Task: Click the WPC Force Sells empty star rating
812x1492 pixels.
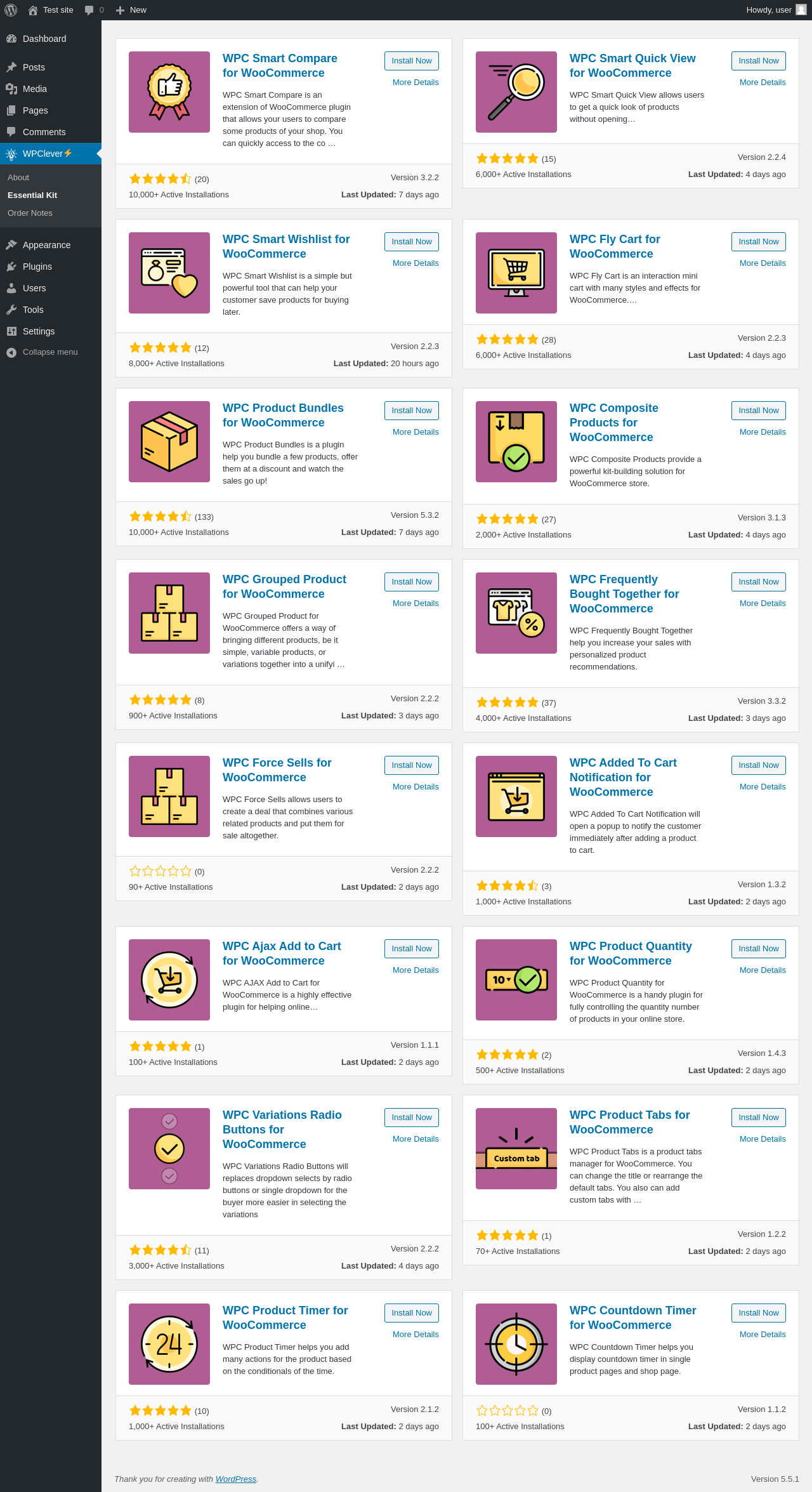Action: [160, 871]
